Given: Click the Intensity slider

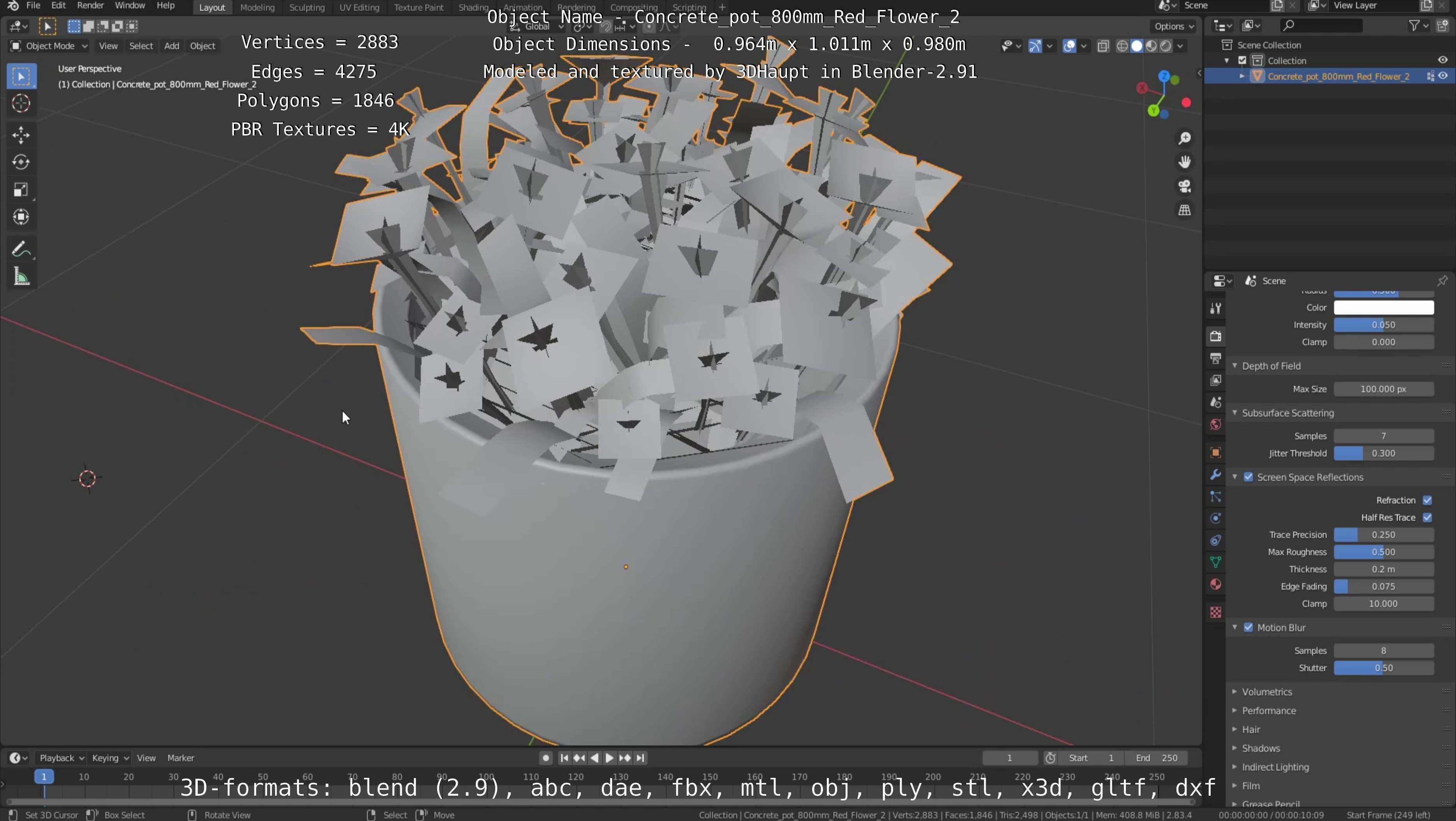Looking at the screenshot, I should (x=1383, y=325).
